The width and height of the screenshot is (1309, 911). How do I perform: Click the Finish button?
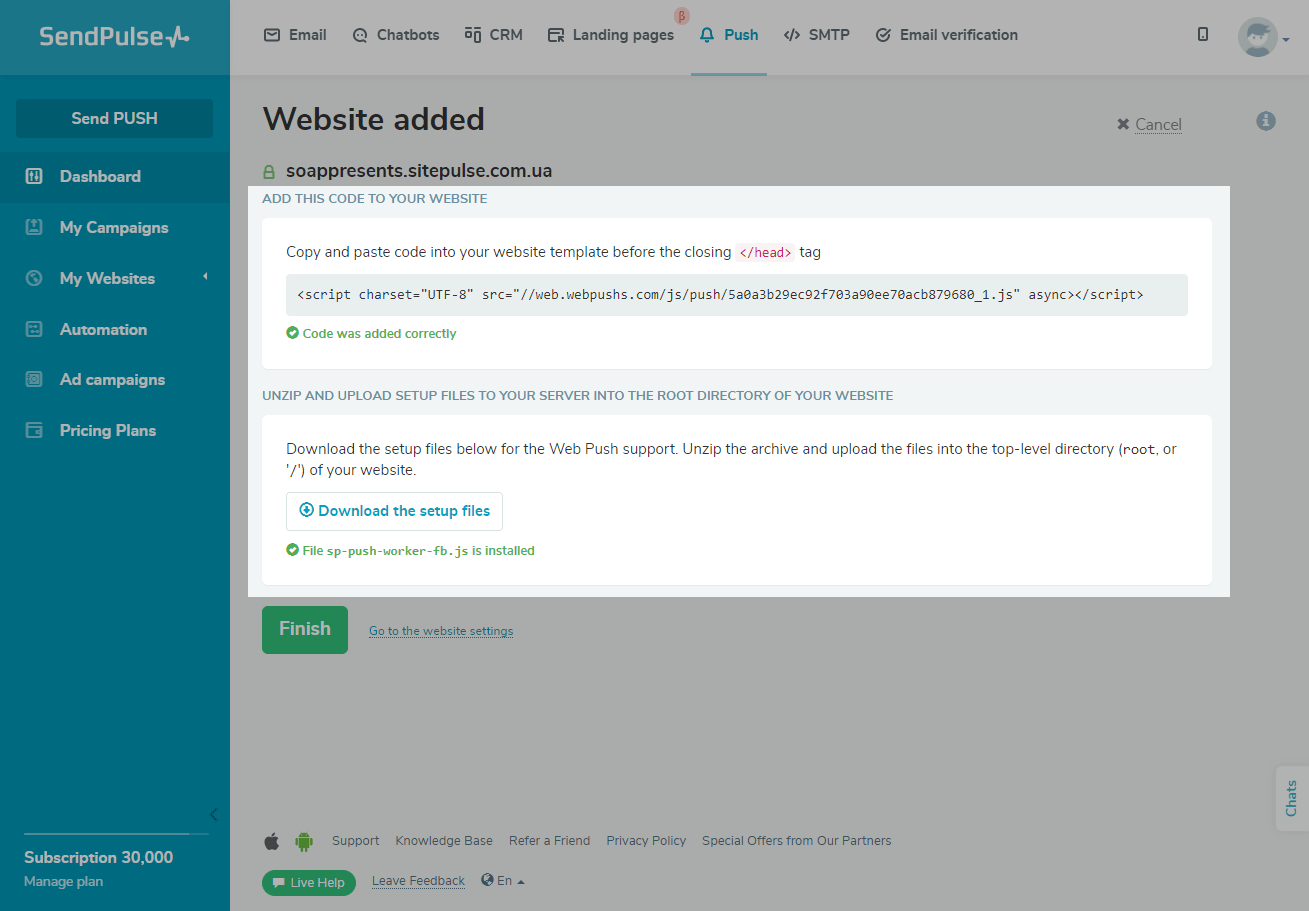pos(305,630)
